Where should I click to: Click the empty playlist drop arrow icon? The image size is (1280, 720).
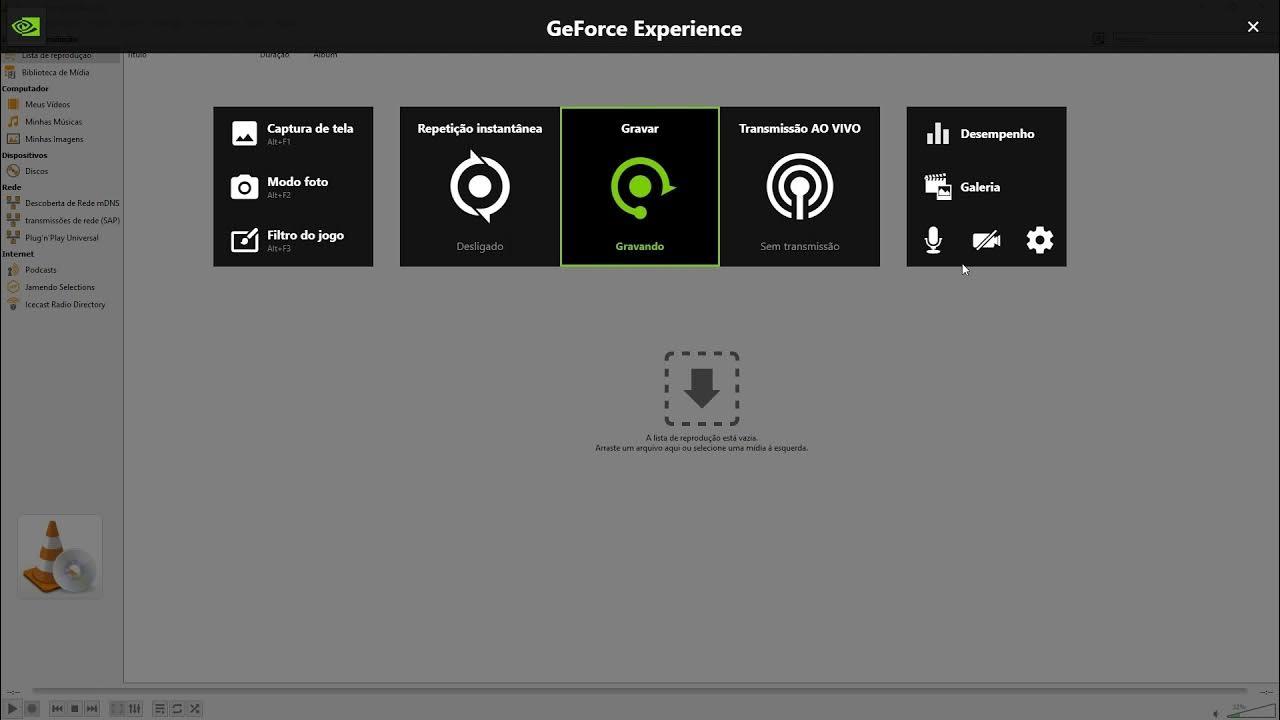pyautogui.click(x=702, y=388)
